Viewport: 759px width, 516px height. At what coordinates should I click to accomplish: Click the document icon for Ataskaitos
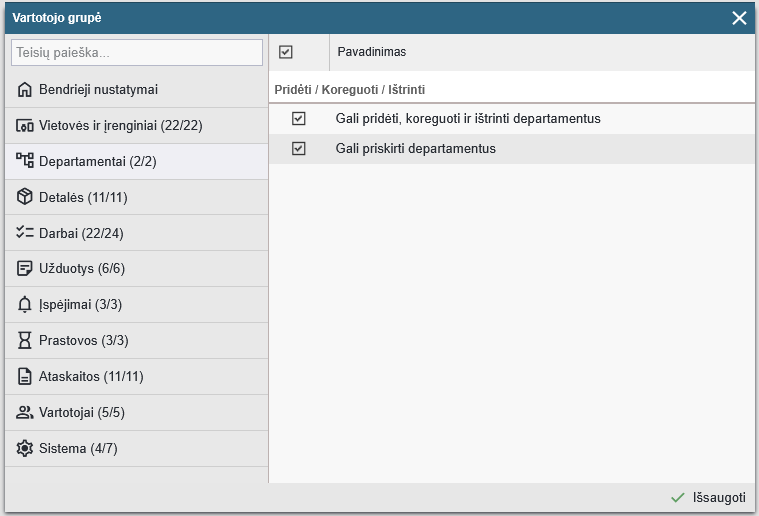pos(24,376)
